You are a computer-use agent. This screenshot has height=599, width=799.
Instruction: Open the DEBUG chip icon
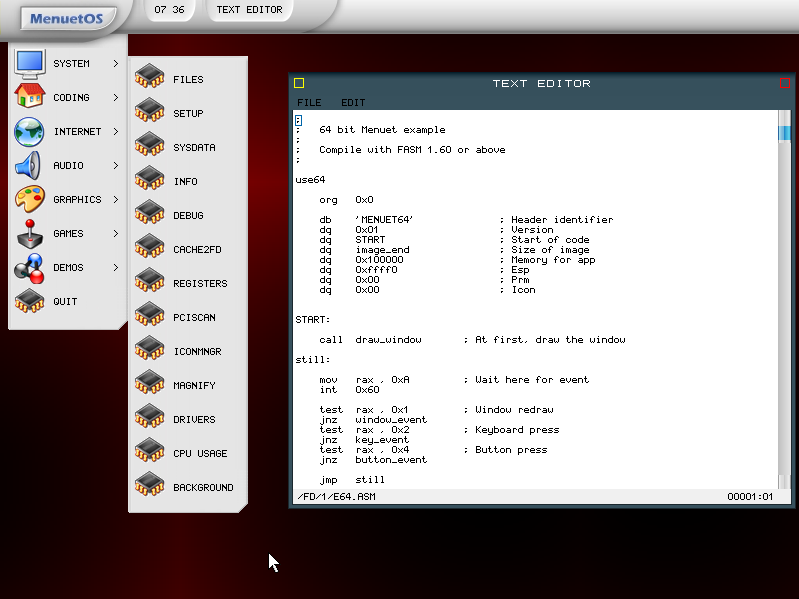[149, 215]
